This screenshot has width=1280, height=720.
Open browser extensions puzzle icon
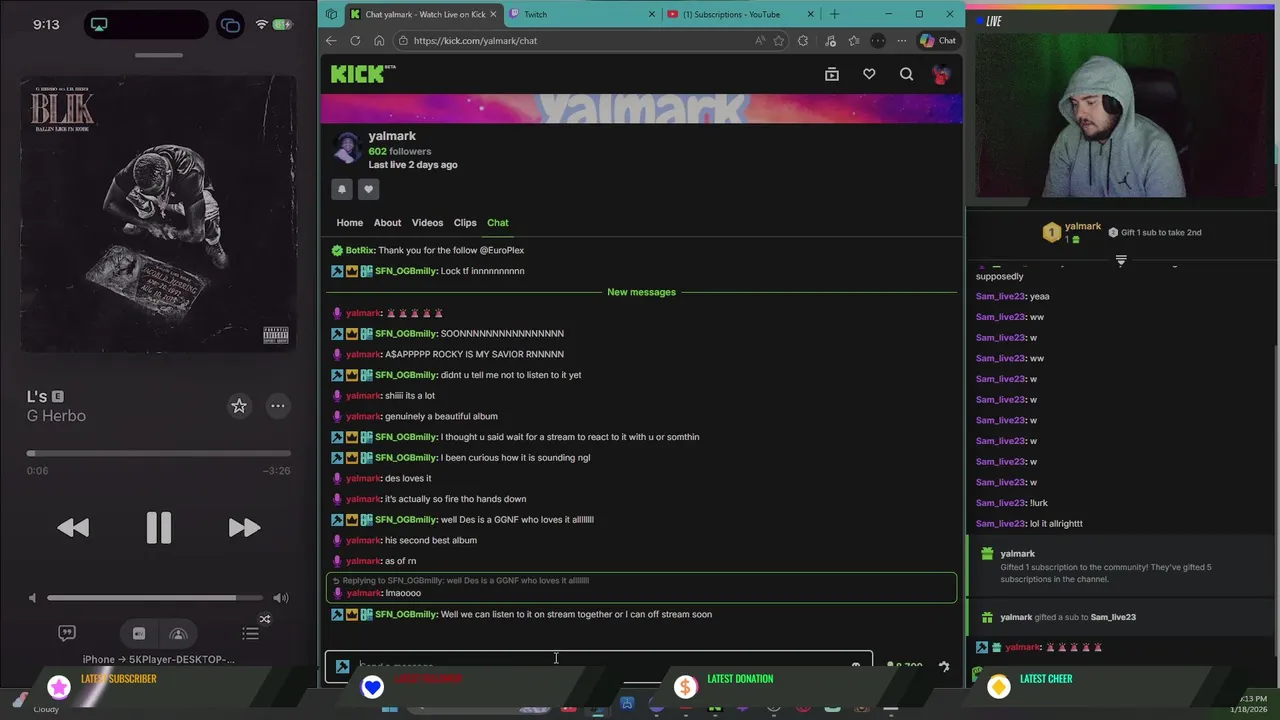(x=803, y=41)
